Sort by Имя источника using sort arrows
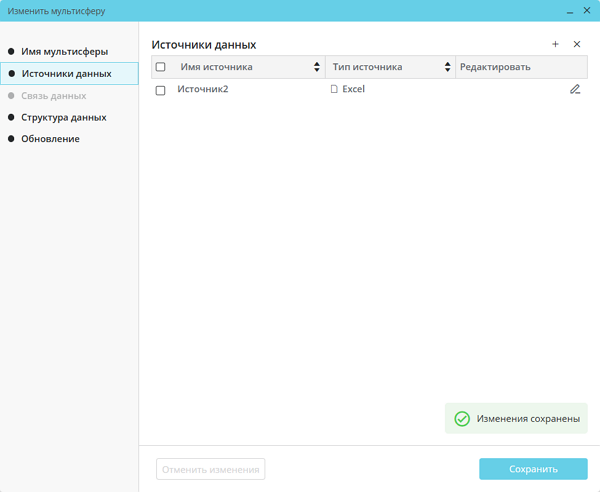 click(317, 67)
